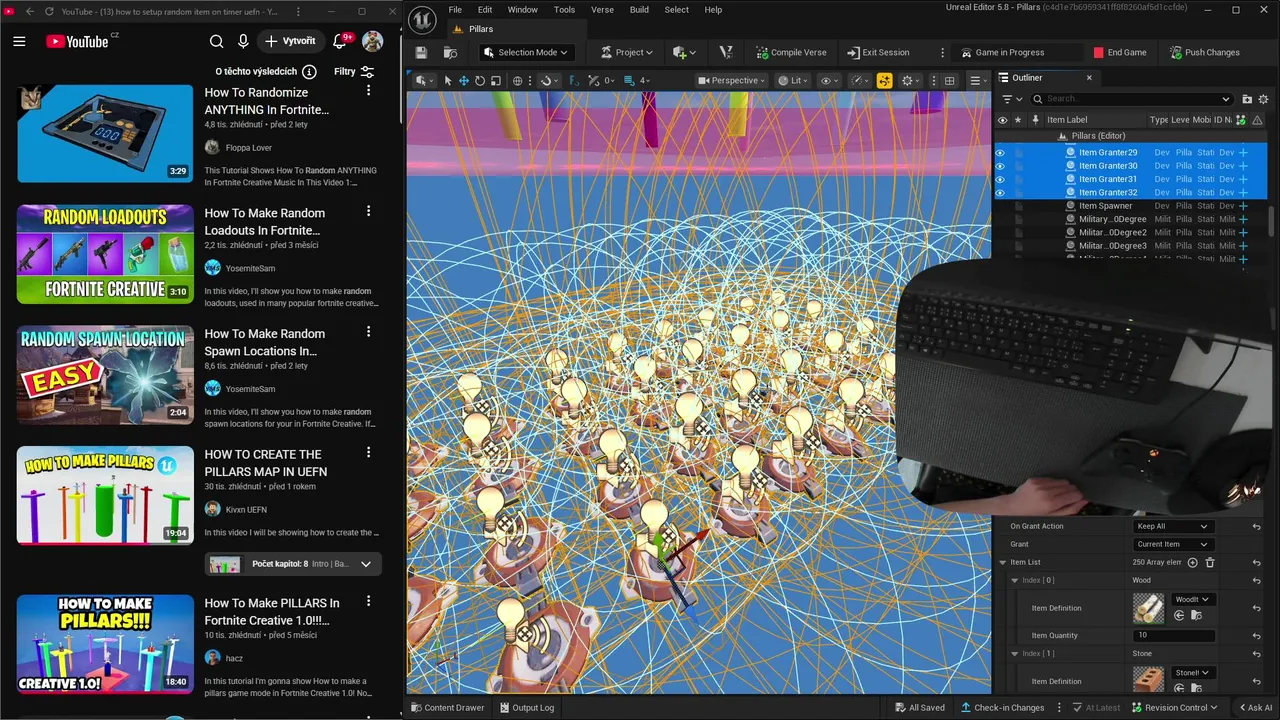Open the On Grant Action Keep All dropdown
Viewport: 1280px width, 720px height.
coord(1172,526)
